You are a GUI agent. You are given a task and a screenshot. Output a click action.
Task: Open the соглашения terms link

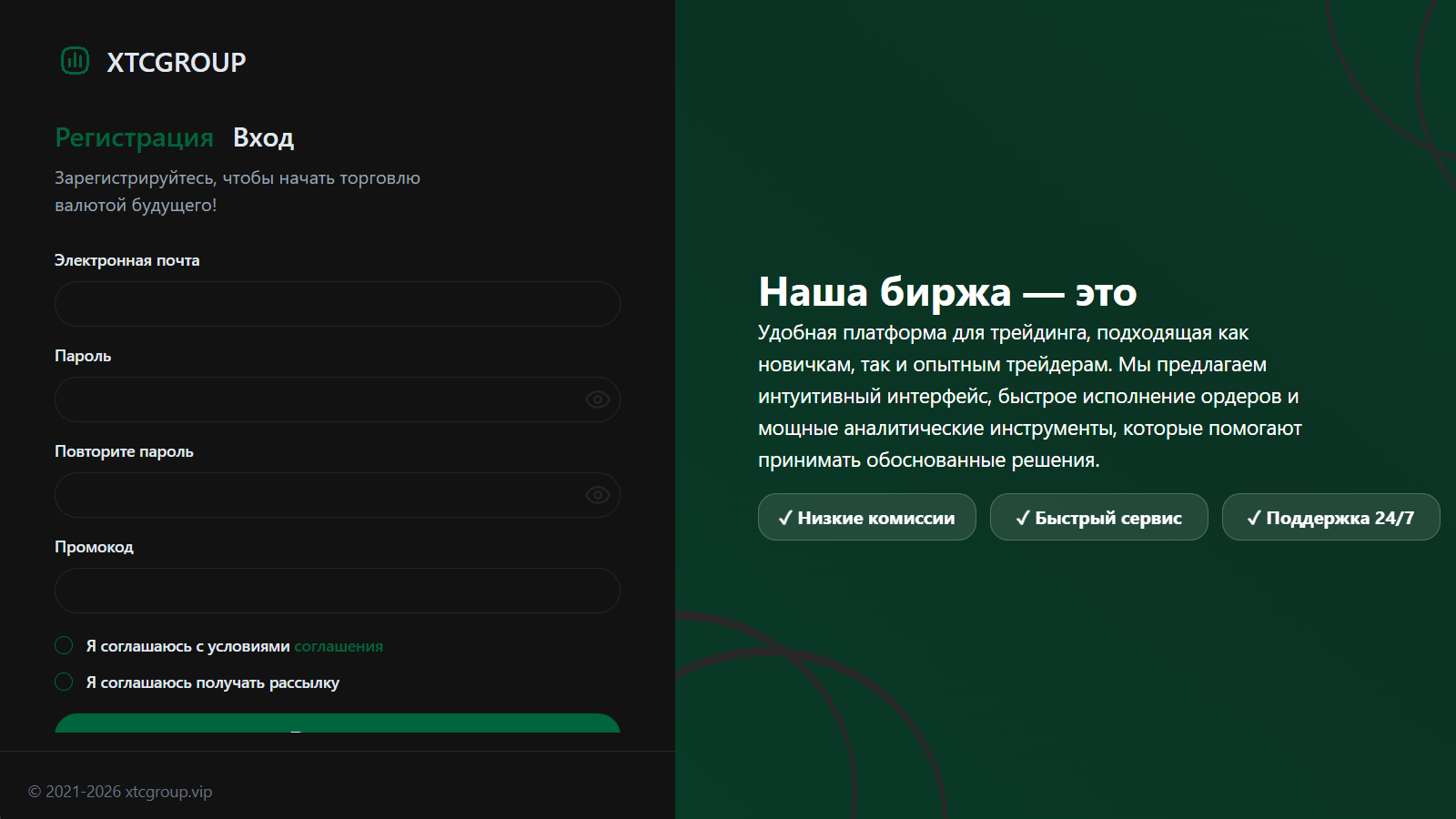[339, 646]
